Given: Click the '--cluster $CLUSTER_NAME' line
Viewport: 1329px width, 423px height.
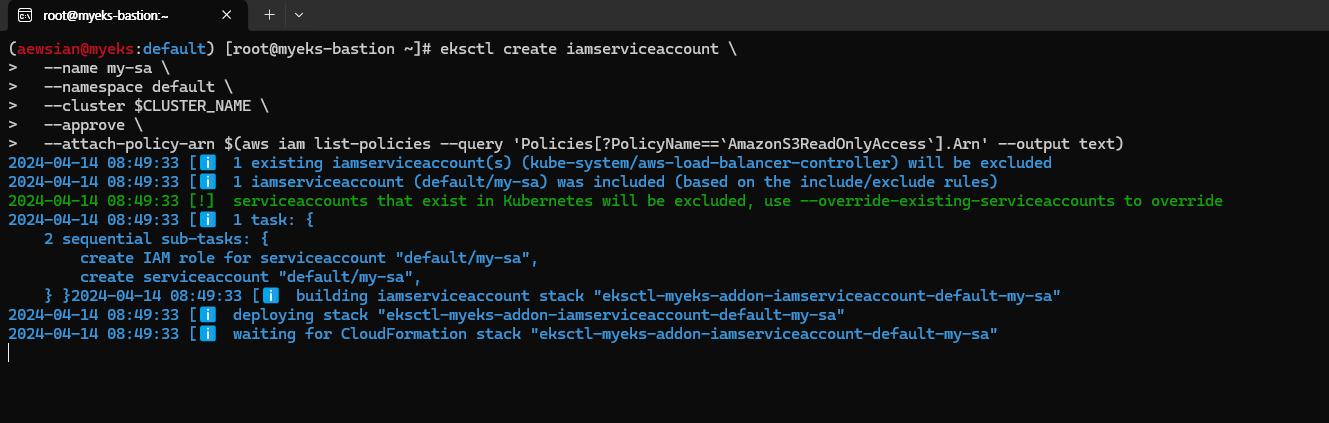Looking at the screenshot, I should pyautogui.click(x=156, y=105).
